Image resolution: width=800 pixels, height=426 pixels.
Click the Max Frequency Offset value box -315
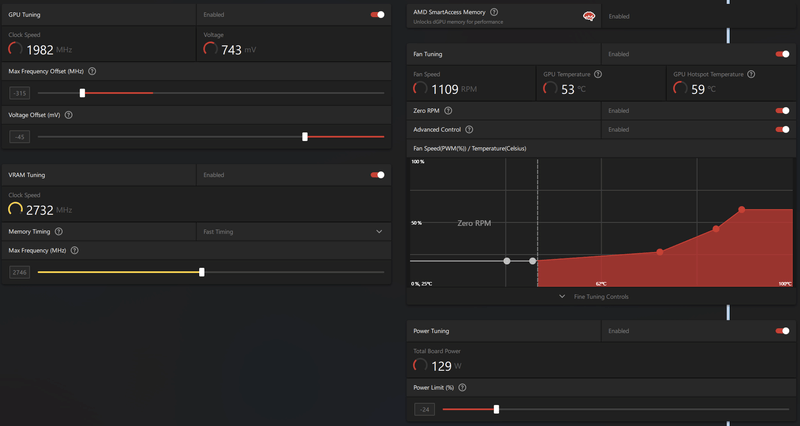point(20,93)
